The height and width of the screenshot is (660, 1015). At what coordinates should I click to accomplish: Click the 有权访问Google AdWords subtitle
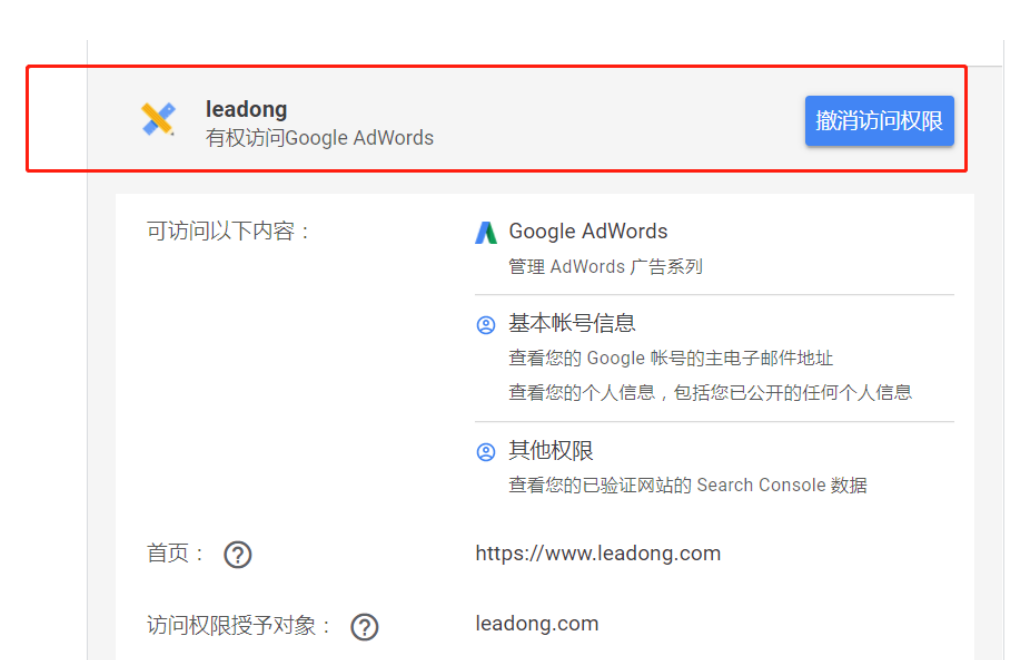320,138
